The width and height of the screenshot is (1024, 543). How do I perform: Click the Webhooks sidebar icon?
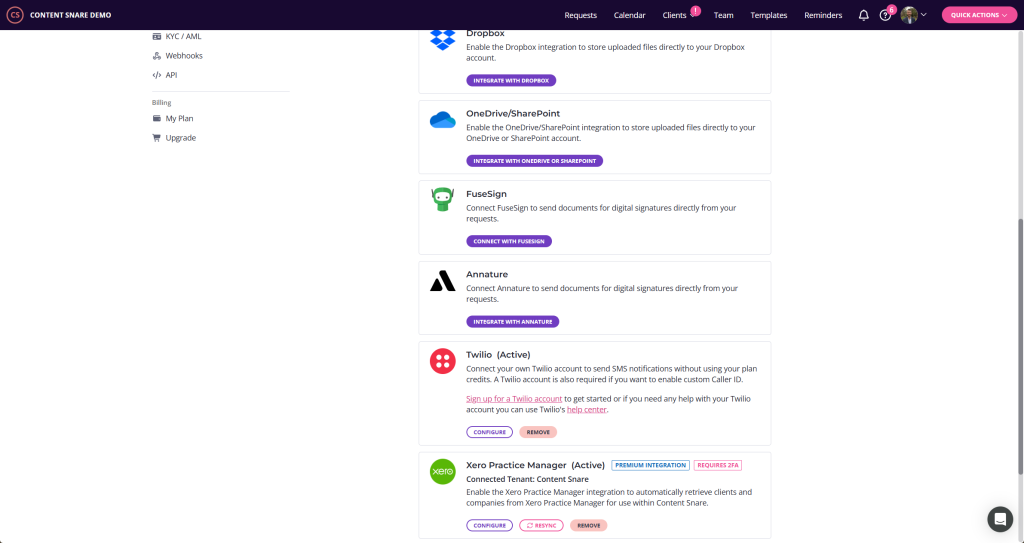(x=157, y=56)
